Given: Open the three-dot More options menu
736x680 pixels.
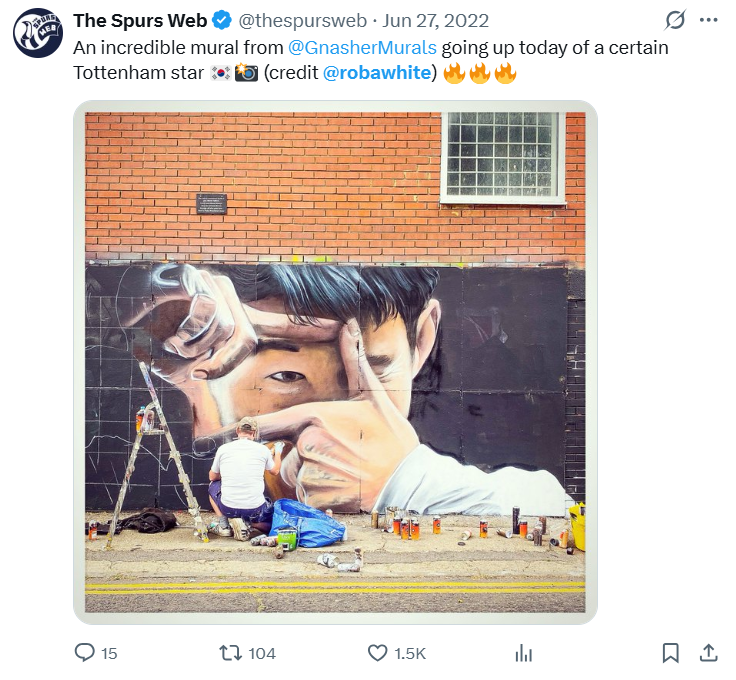Looking at the screenshot, I should [x=709, y=20].
